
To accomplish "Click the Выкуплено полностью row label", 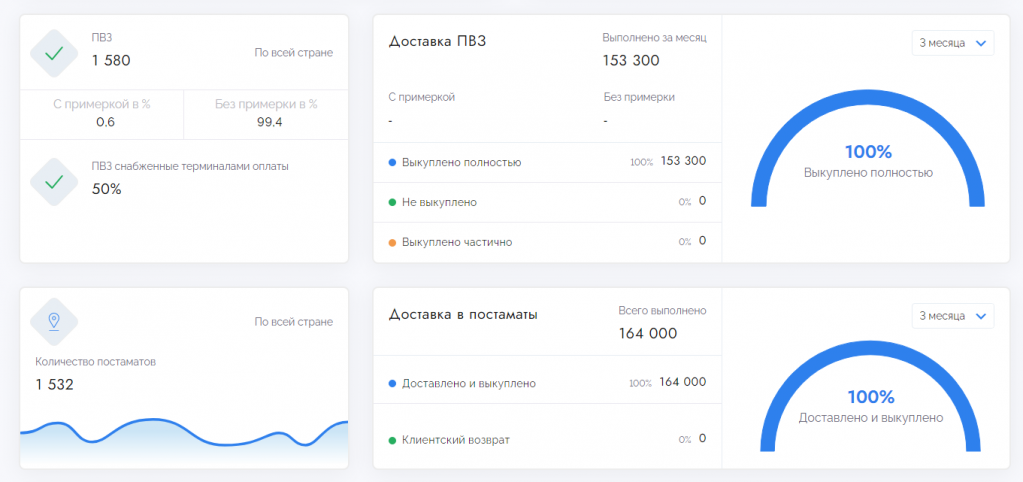I will point(461,162).
